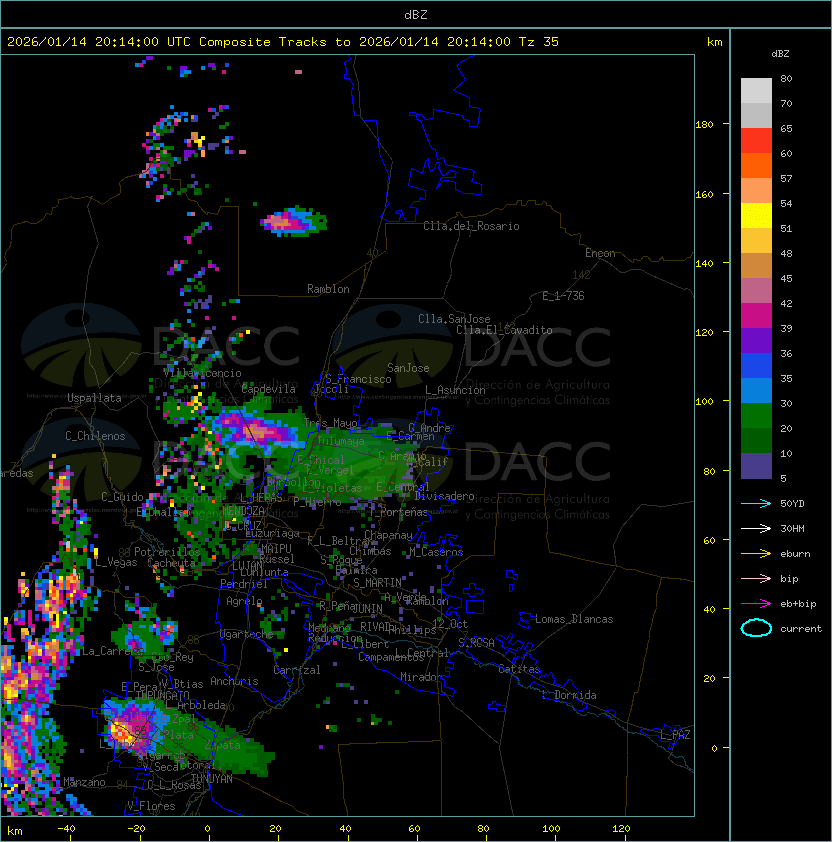Click the 'Lomas_Blancas' map label
The image size is (832, 842).
point(574,619)
